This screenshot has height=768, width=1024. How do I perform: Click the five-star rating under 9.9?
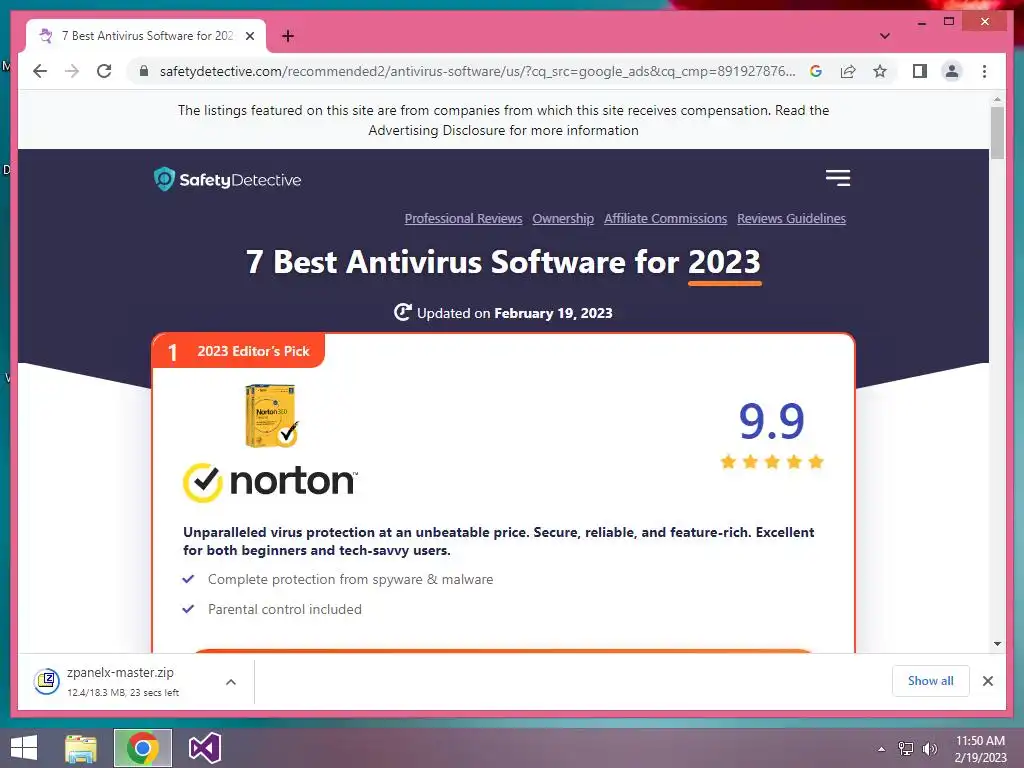tap(771, 462)
